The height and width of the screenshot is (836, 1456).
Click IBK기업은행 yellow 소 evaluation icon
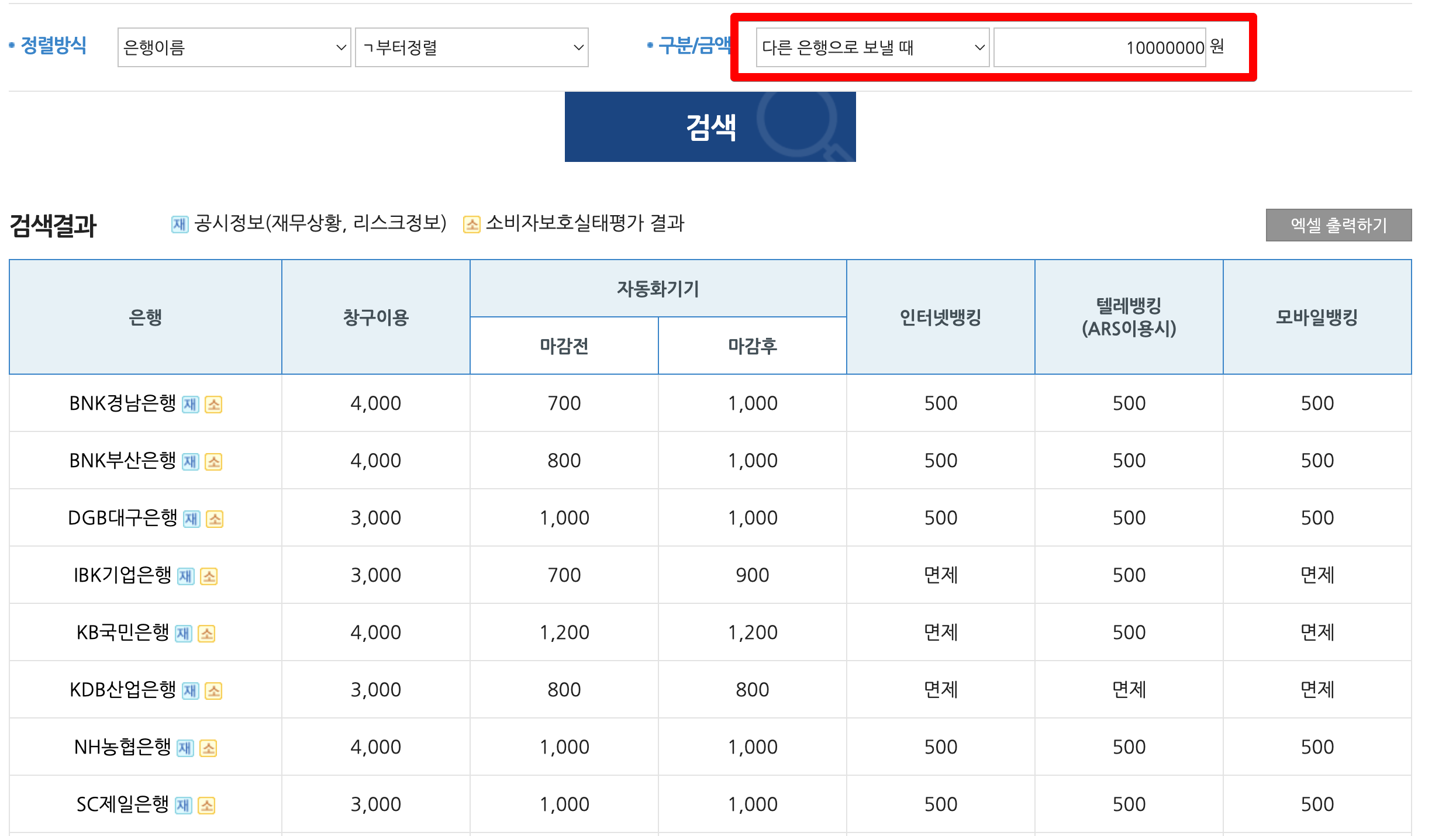click(209, 576)
